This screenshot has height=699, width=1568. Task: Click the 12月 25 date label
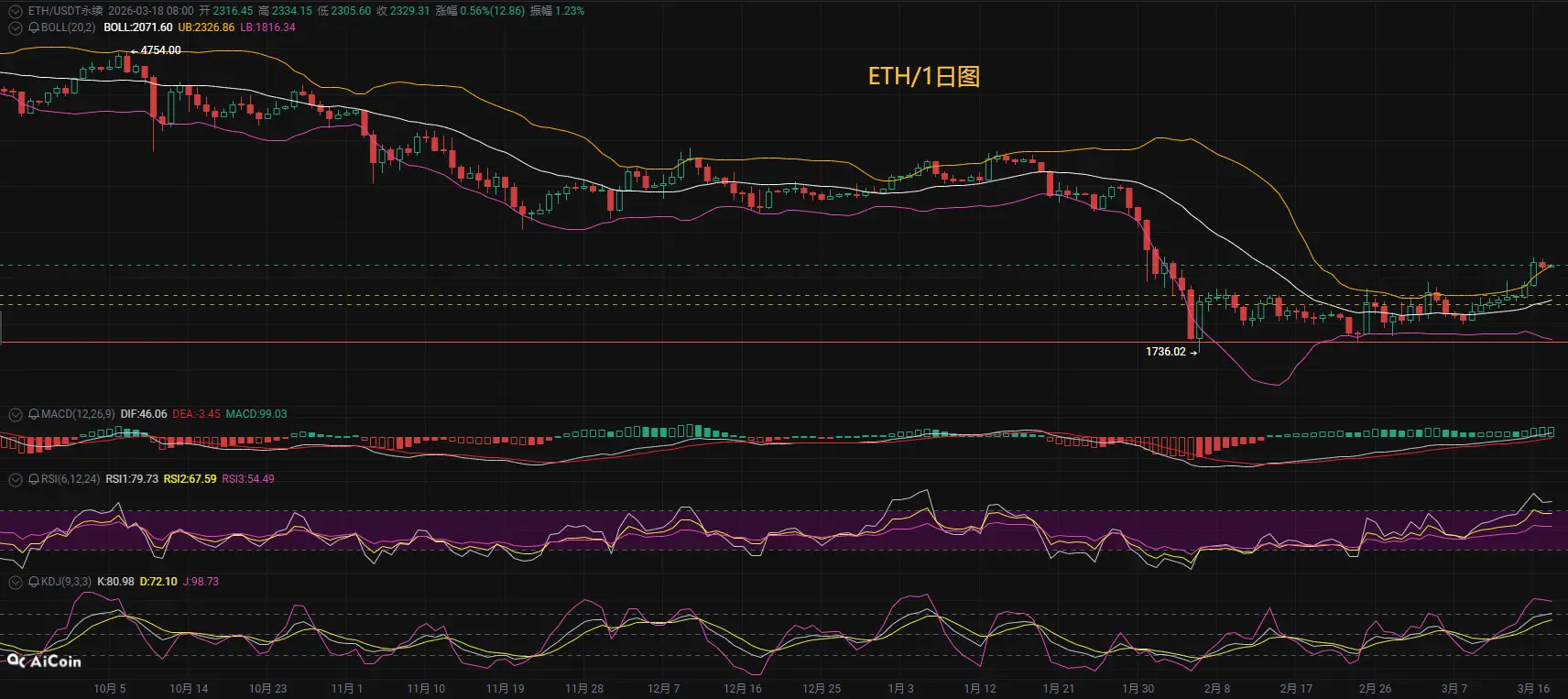822,689
